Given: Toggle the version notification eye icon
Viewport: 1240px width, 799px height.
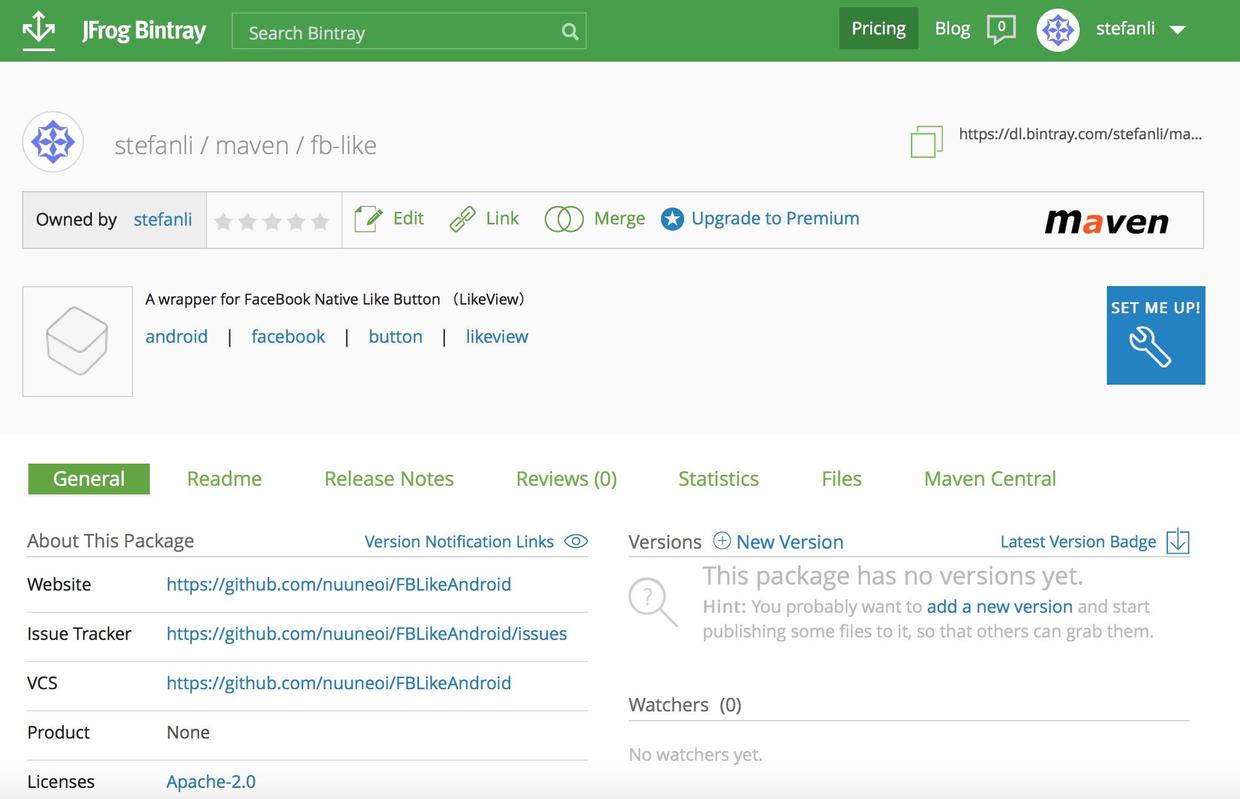Looking at the screenshot, I should click(576, 541).
